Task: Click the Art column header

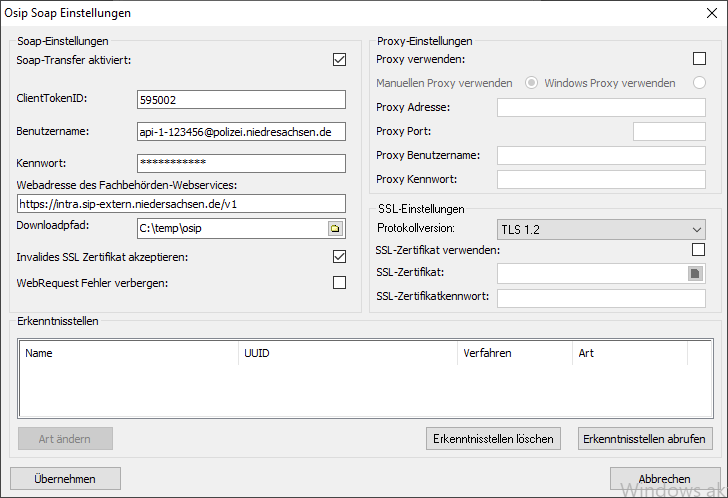Action: pyautogui.click(x=629, y=353)
